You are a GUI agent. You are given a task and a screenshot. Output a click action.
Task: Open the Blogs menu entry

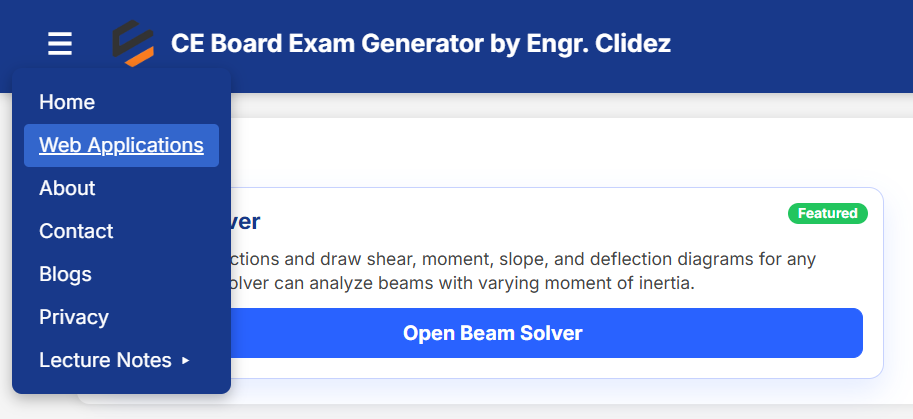pos(65,274)
